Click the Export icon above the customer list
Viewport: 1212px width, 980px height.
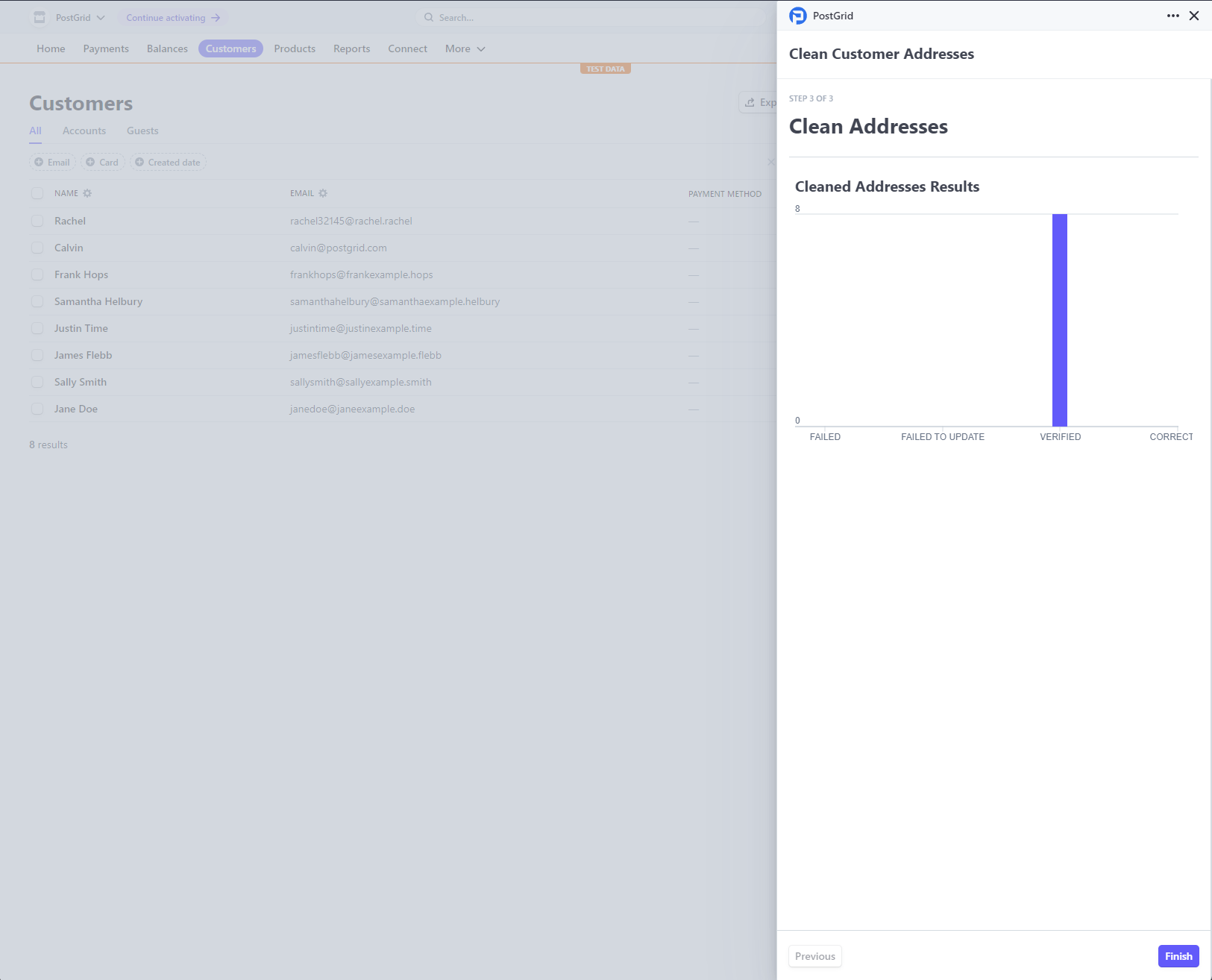(750, 101)
